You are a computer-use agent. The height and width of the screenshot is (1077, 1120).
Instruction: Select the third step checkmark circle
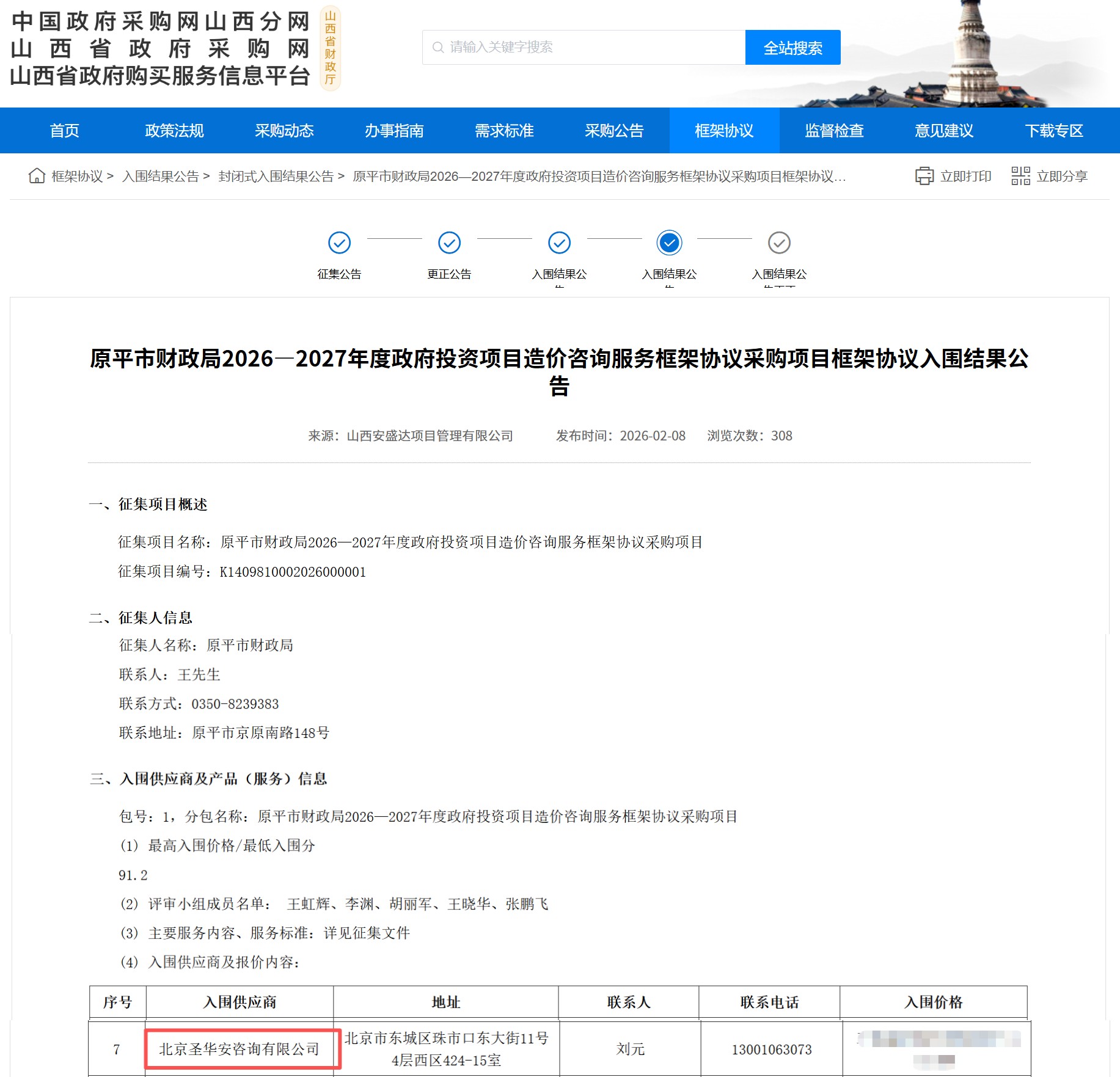(559, 243)
